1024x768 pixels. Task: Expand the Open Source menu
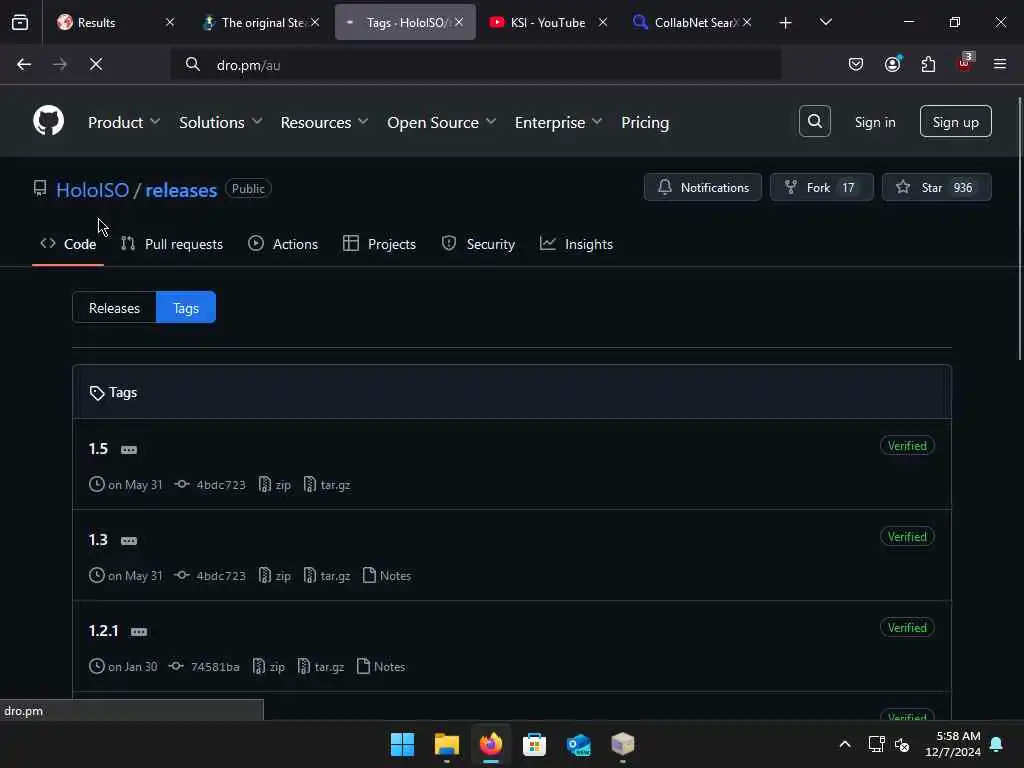pyautogui.click(x=441, y=122)
